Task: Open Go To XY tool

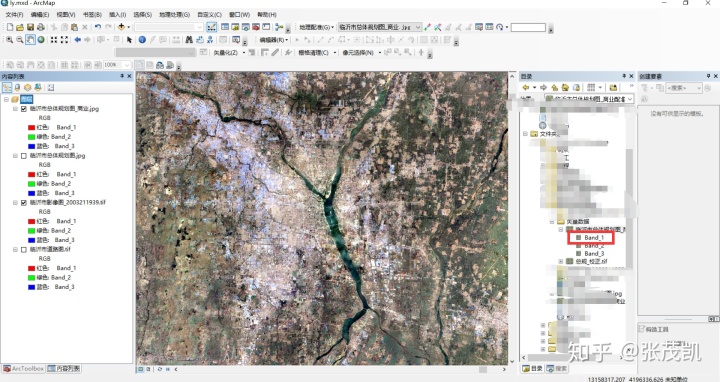Action: pos(211,40)
